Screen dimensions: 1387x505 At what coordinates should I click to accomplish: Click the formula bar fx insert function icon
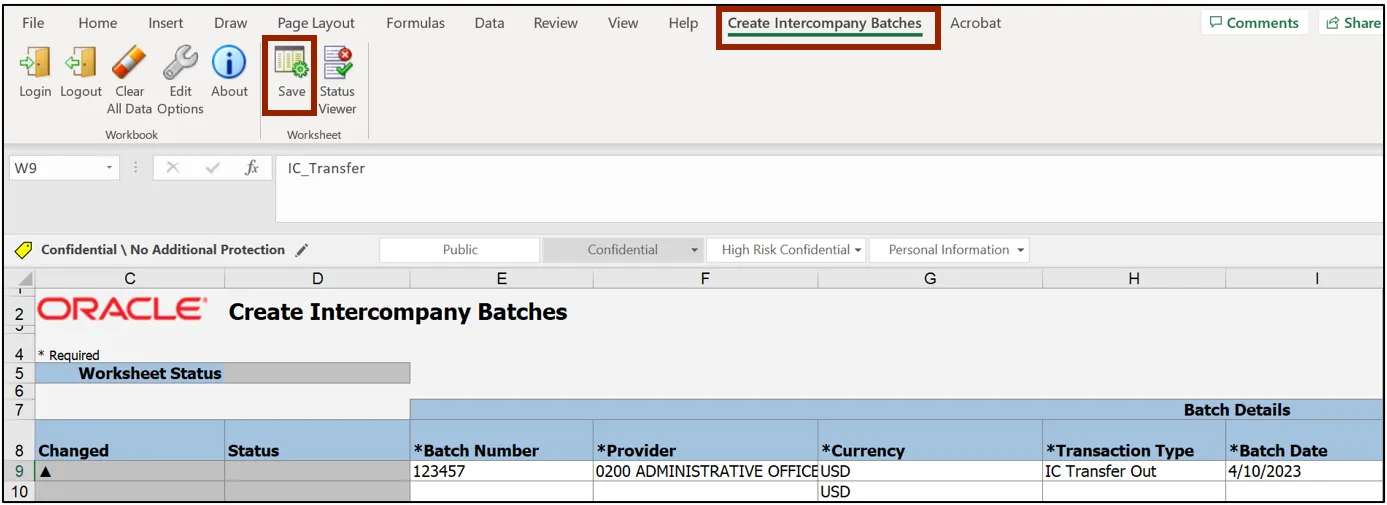tap(252, 168)
